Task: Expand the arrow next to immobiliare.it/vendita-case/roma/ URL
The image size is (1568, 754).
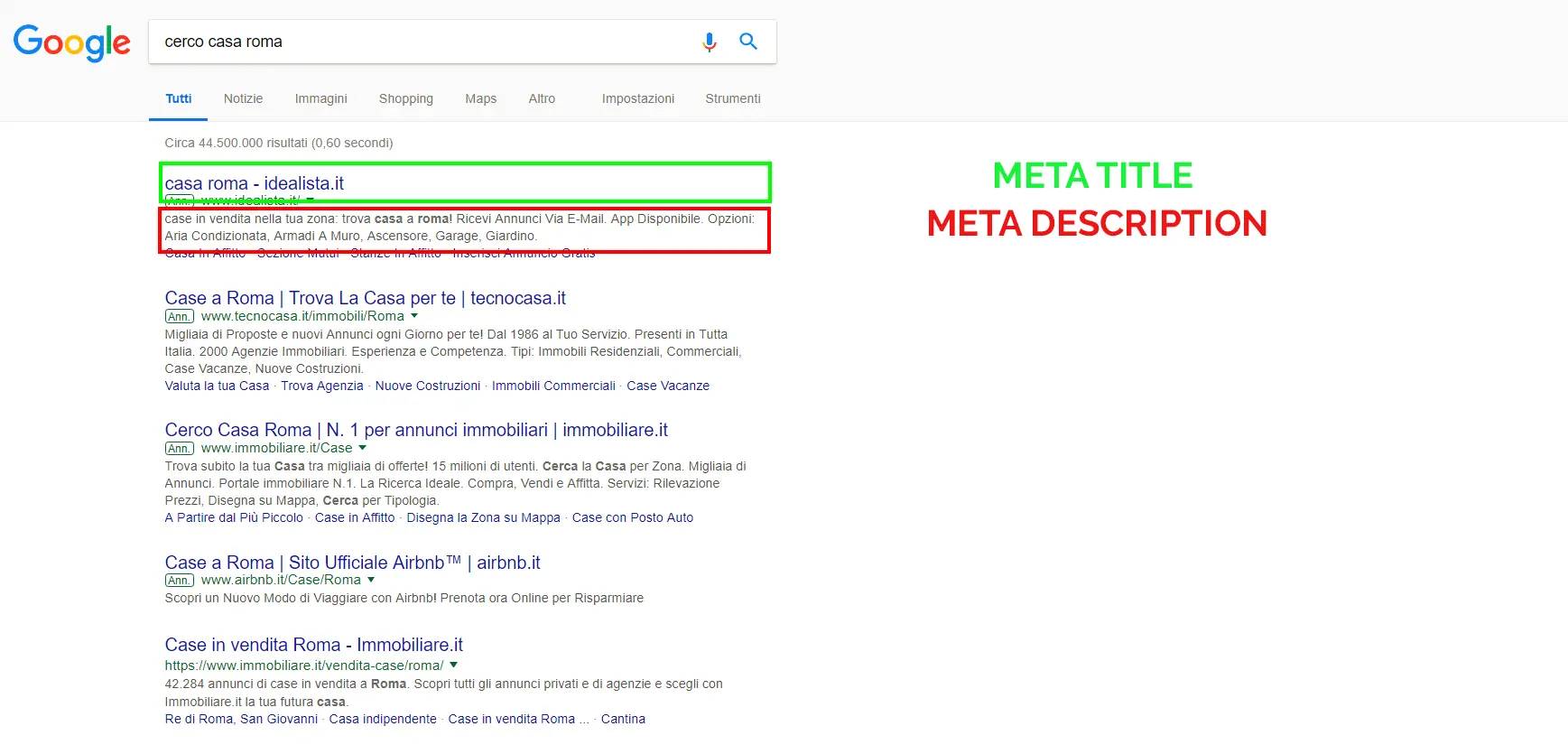Action: (454, 665)
